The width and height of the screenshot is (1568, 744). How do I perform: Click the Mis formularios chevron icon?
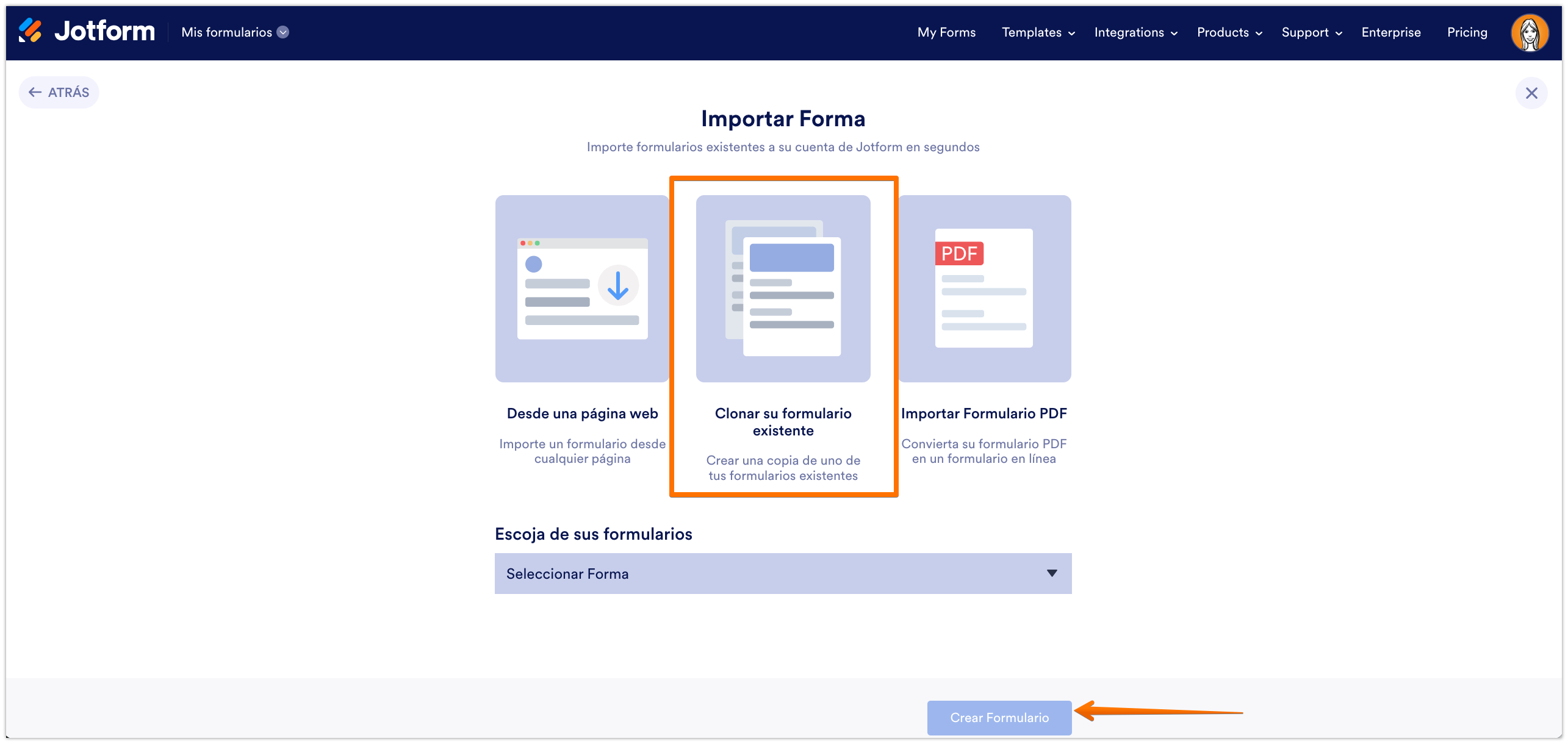click(x=283, y=32)
